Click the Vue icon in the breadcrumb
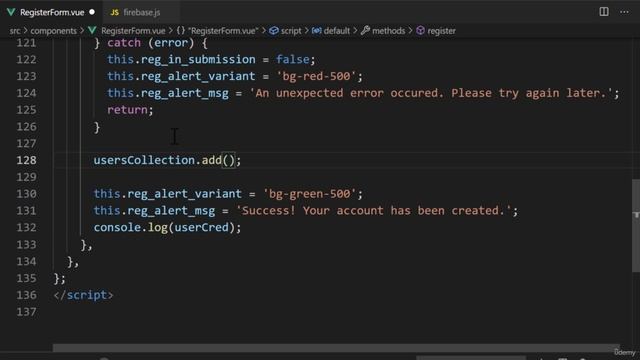Image resolution: width=640 pixels, height=360 pixels. point(92,31)
